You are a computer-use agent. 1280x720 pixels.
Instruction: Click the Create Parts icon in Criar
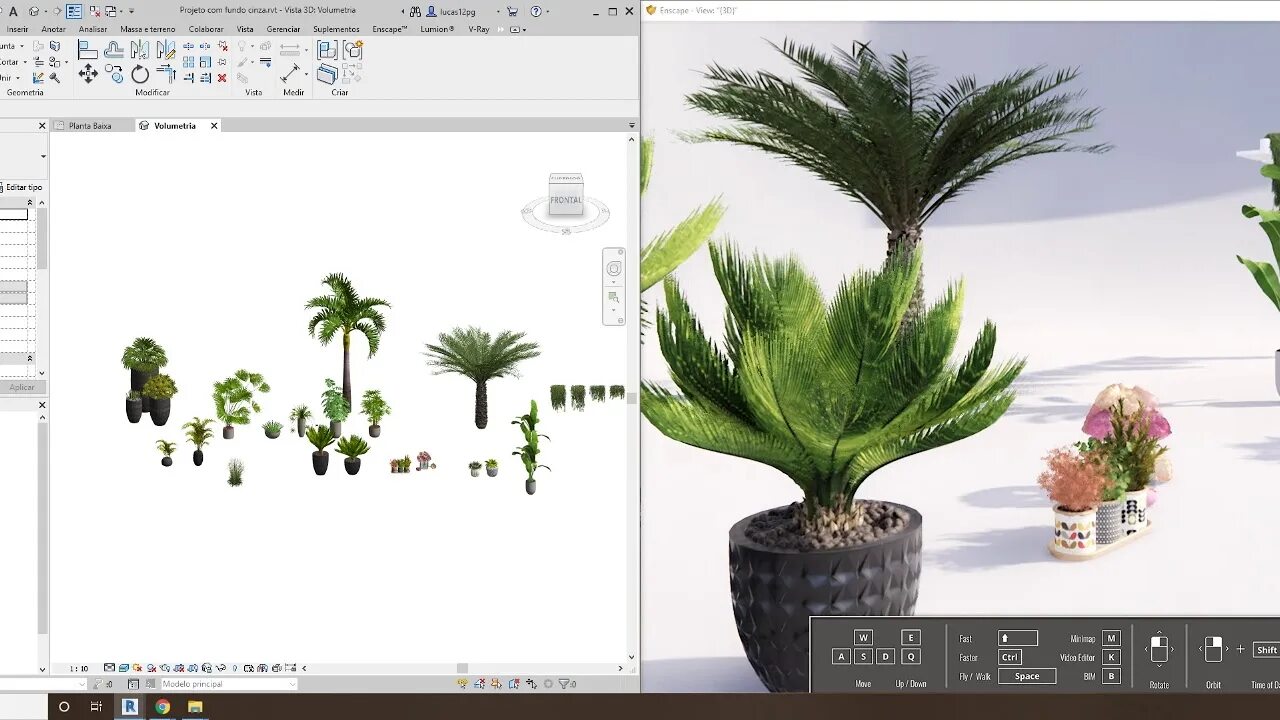327,74
